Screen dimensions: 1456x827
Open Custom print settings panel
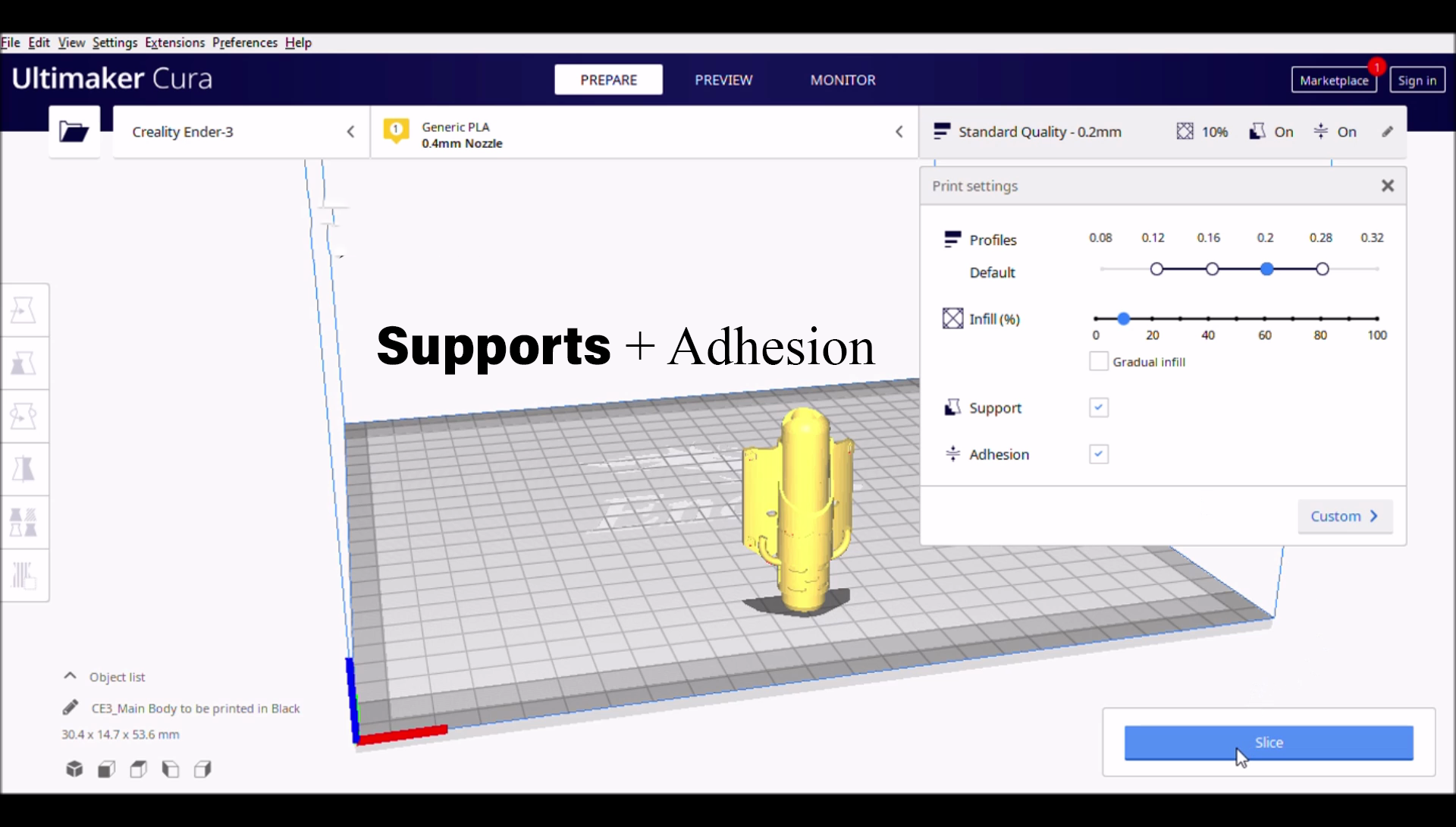(1345, 515)
